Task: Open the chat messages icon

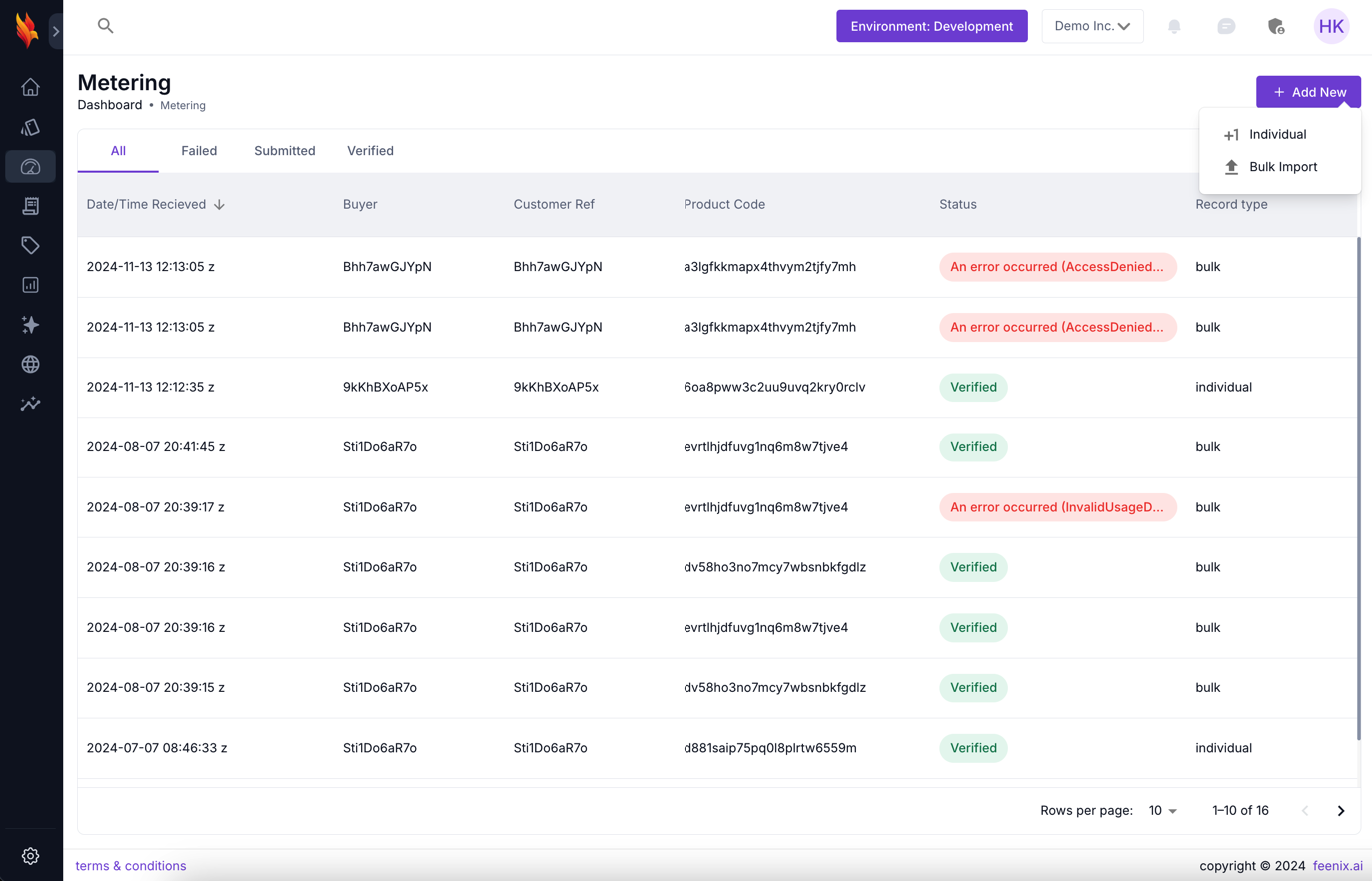Action: (x=1226, y=27)
